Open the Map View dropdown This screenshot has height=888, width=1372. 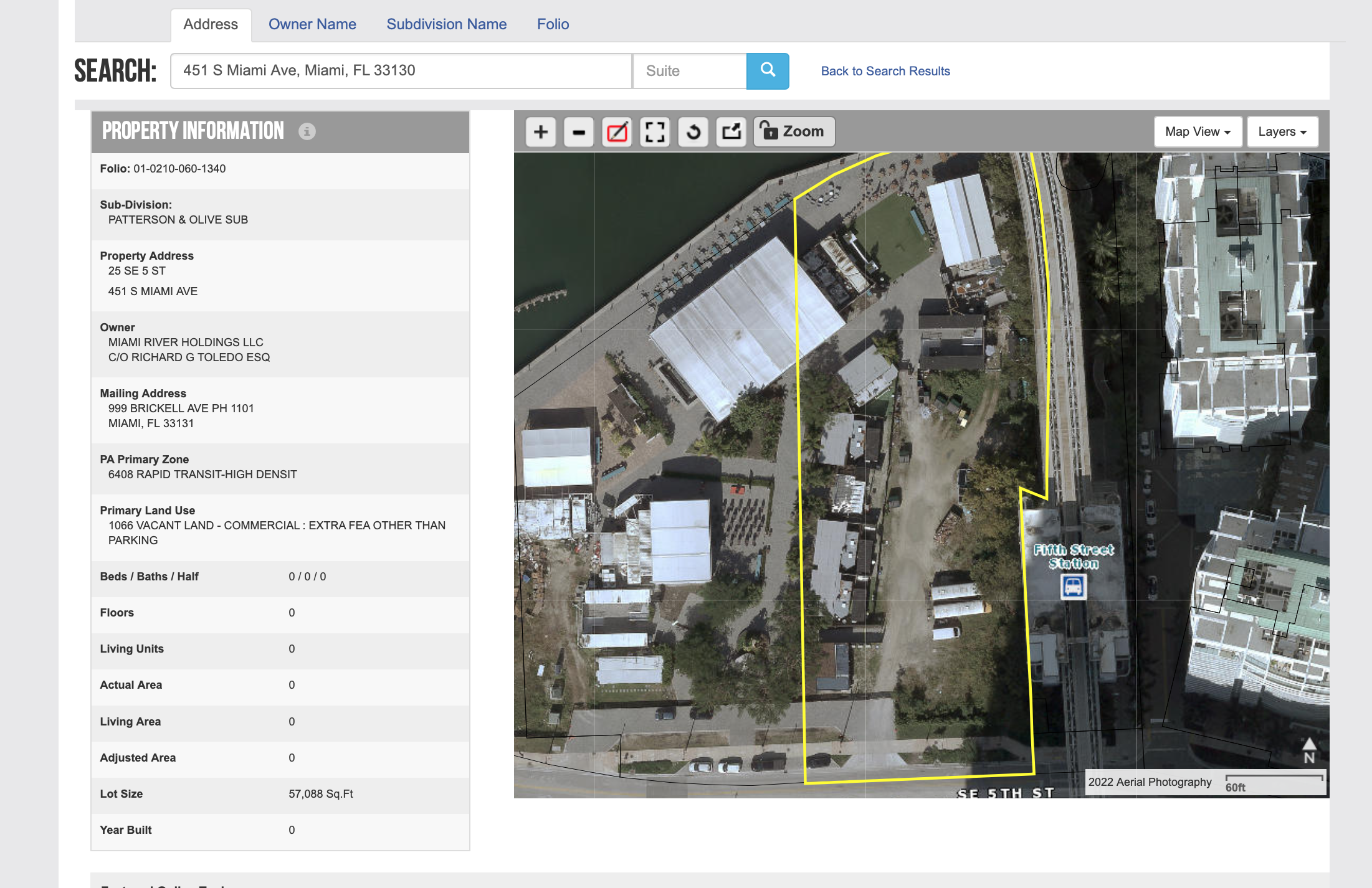pos(1197,131)
